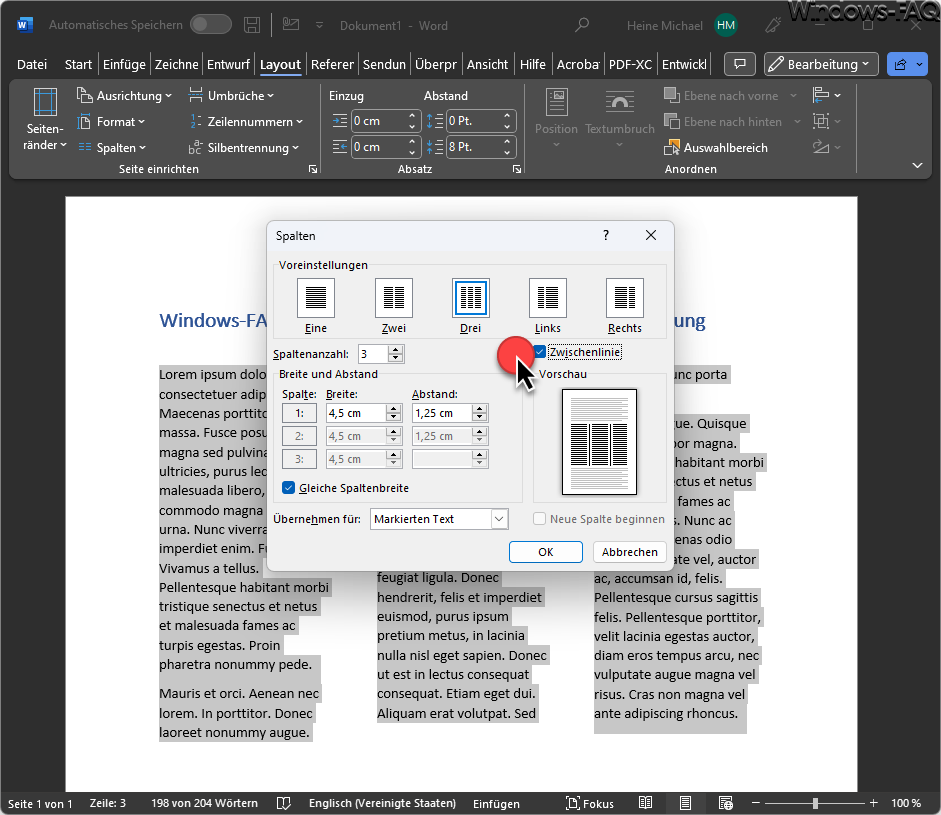Screen dimensions: 941x815
Task: Click the Abstand after 8 Pt. field
Action: (x=475, y=147)
